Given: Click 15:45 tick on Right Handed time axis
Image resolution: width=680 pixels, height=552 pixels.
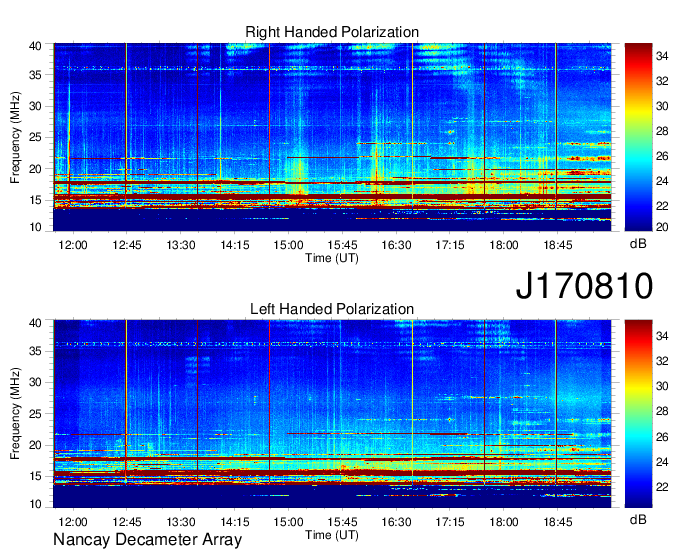Looking at the screenshot, I should [342, 245].
